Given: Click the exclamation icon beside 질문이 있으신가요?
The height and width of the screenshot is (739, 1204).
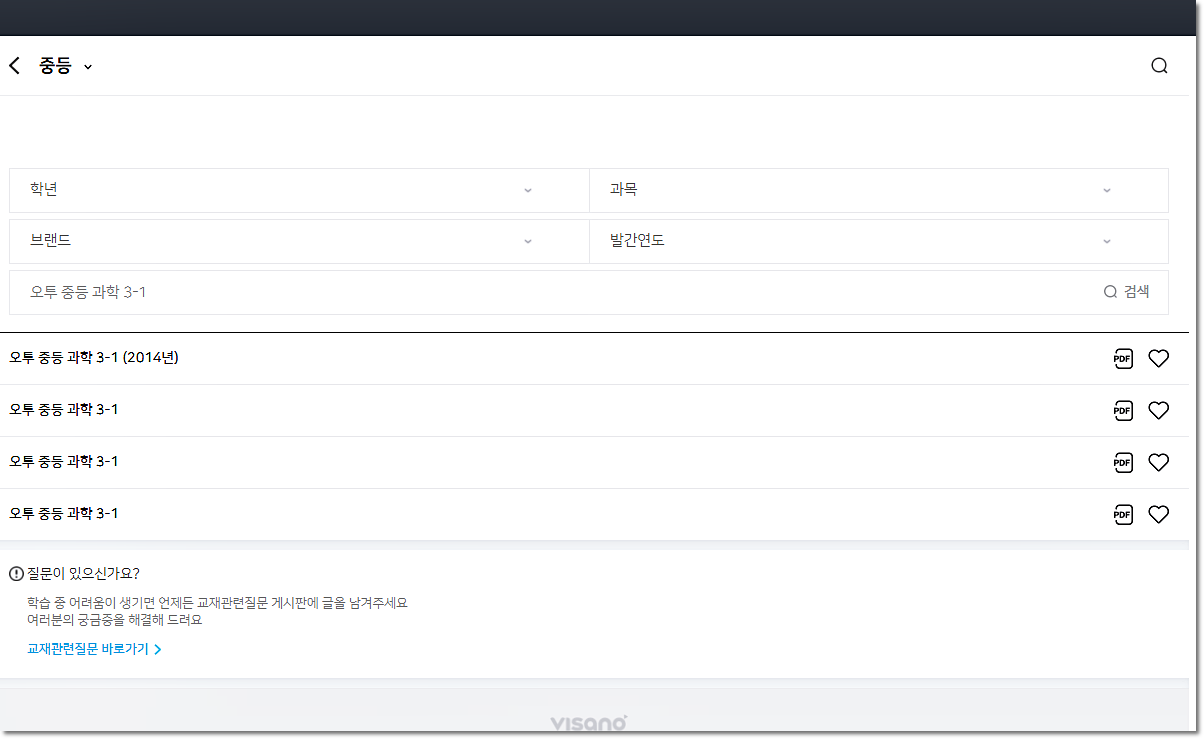Looking at the screenshot, I should [16, 574].
